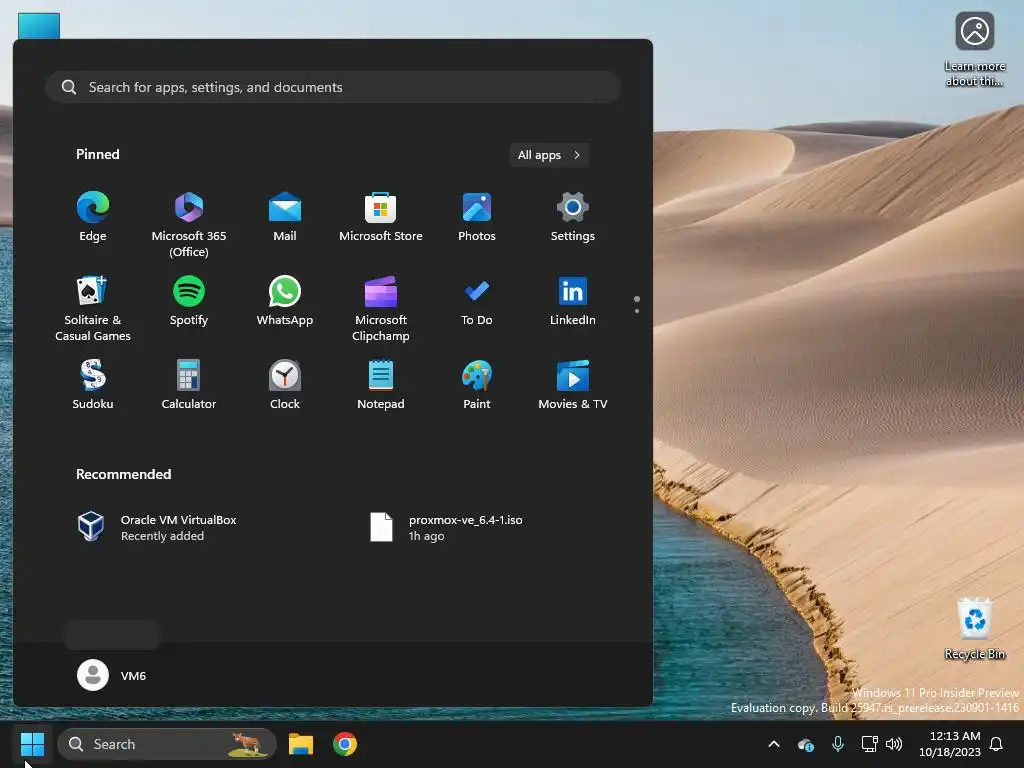Viewport: 1024px width, 768px height.
Task: Open Microsoft Store
Action: (381, 218)
